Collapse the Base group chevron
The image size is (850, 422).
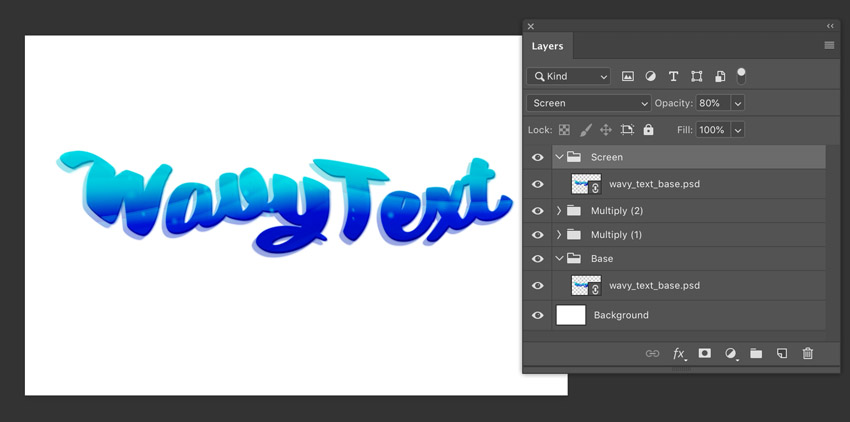559,259
